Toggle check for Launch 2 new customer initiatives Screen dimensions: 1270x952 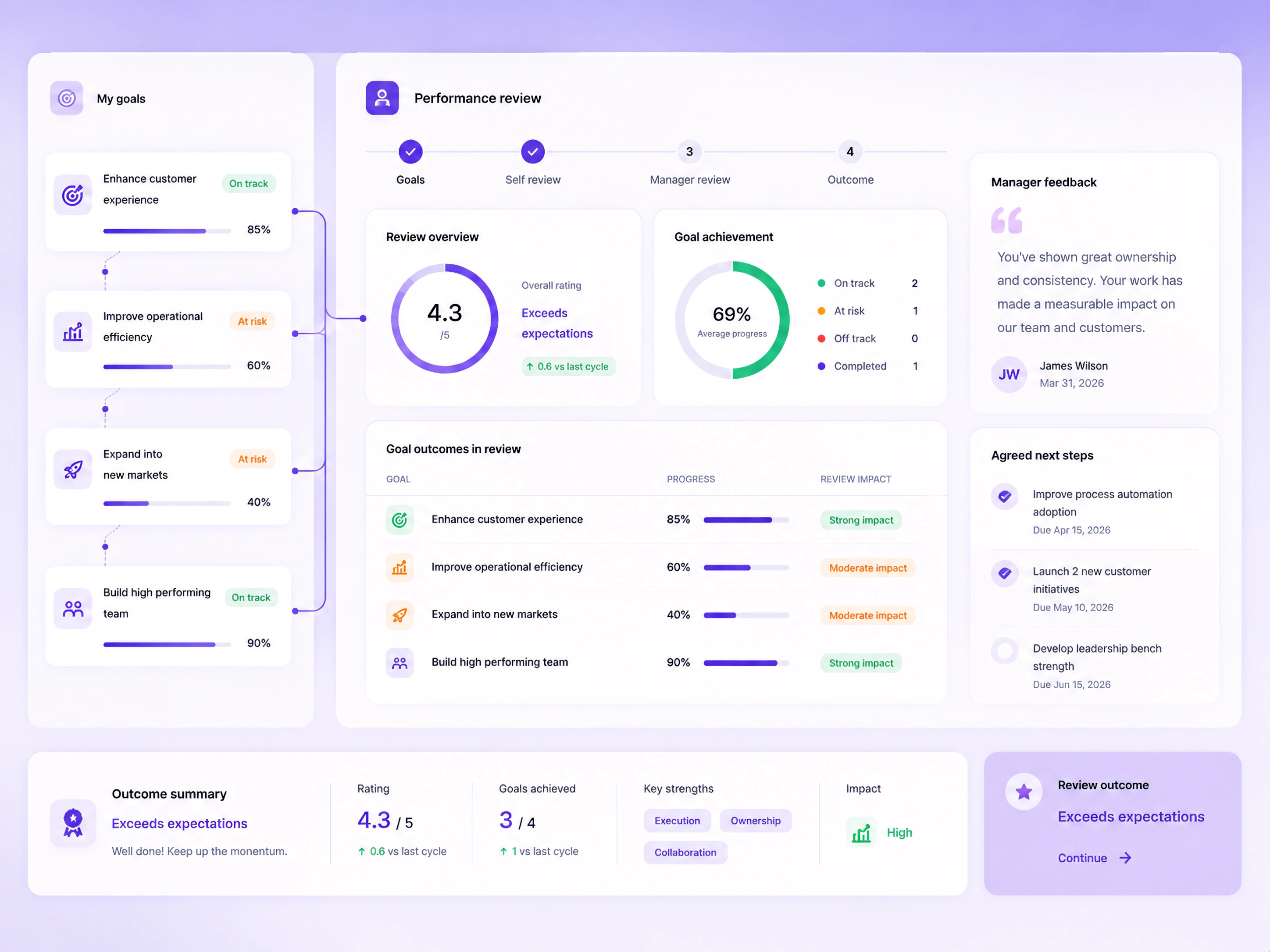tap(1005, 573)
